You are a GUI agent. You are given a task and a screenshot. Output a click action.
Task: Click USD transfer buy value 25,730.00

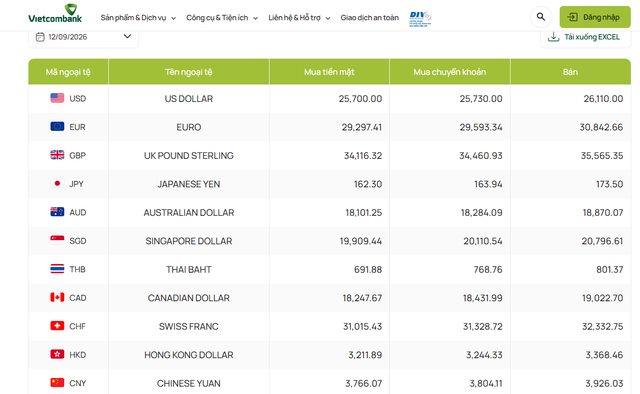(x=481, y=99)
